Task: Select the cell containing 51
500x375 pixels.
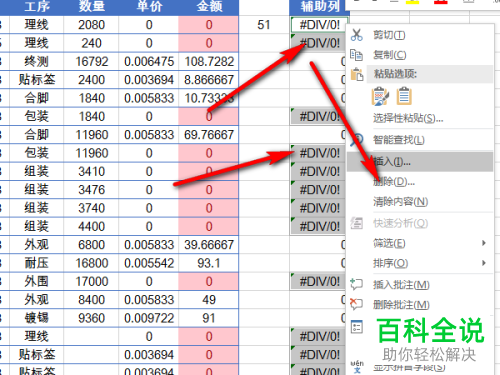Action: tap(264, 25)
